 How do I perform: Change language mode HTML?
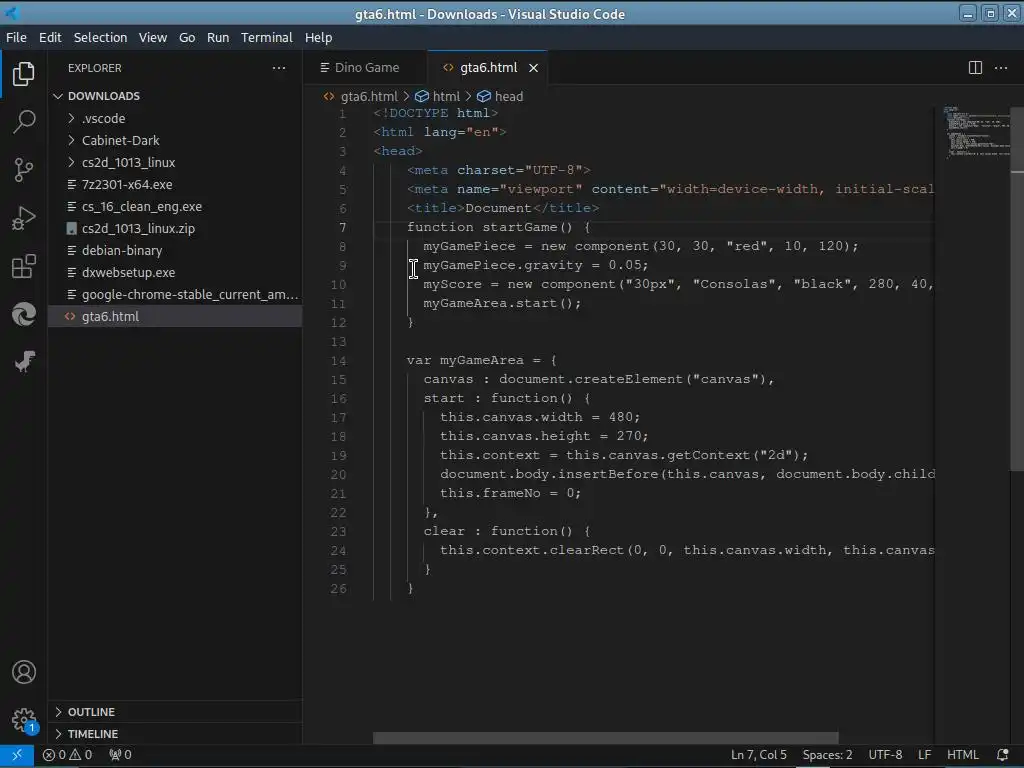point(963,755)
